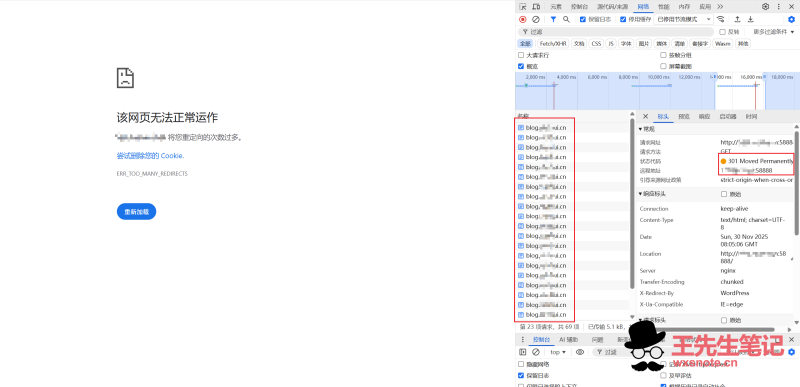
Task: Filter requests by JS type
Action: coord(611,44)
